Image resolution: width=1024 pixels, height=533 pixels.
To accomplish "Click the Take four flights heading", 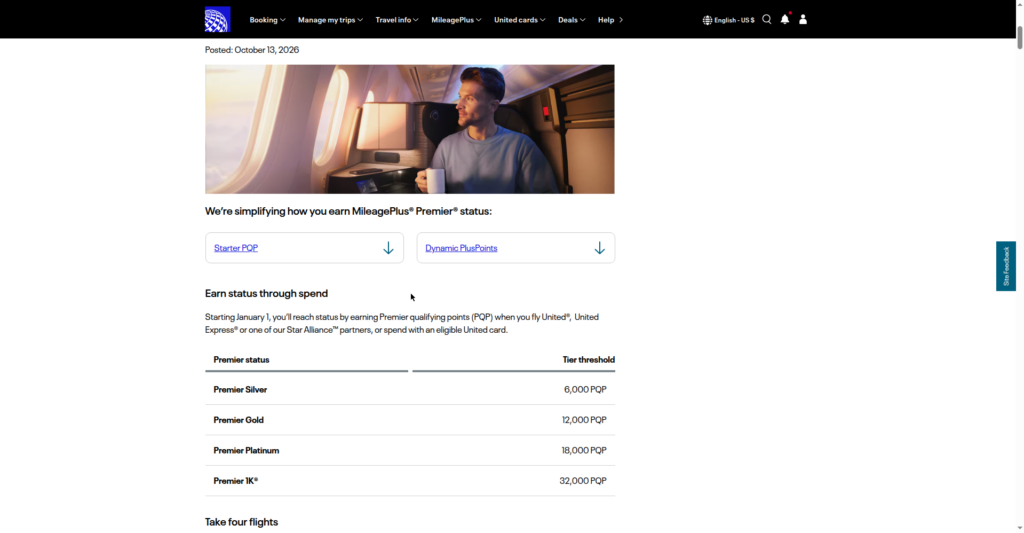I will 242,522.
